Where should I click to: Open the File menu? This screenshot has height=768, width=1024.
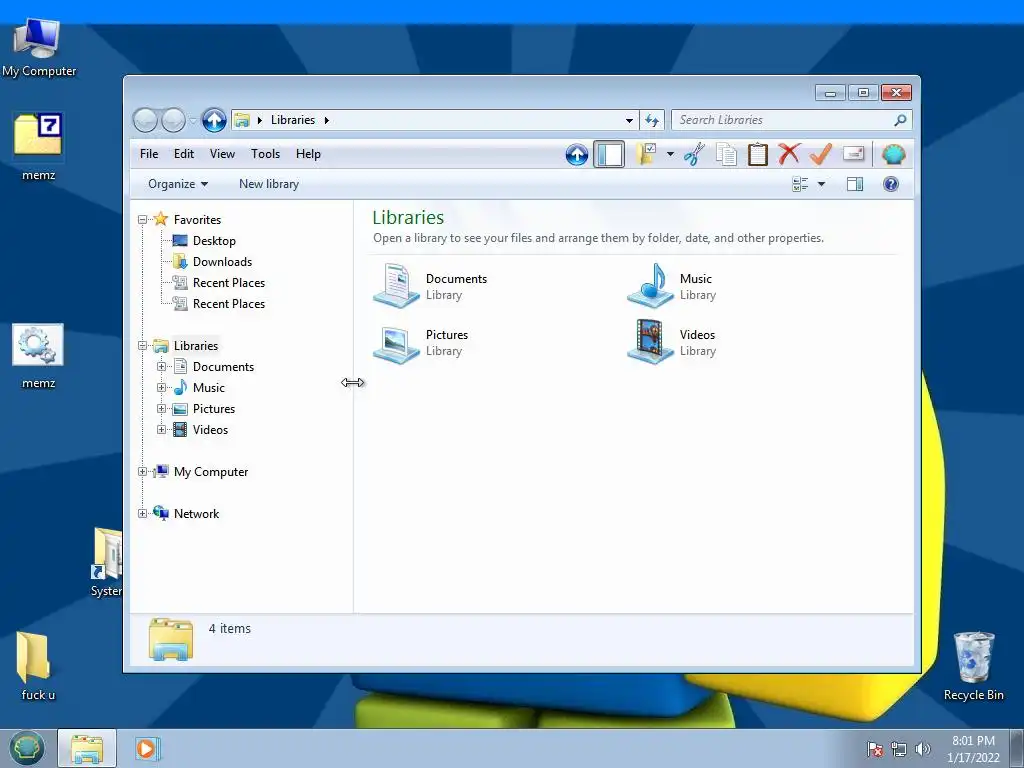[x=149, y=154]
